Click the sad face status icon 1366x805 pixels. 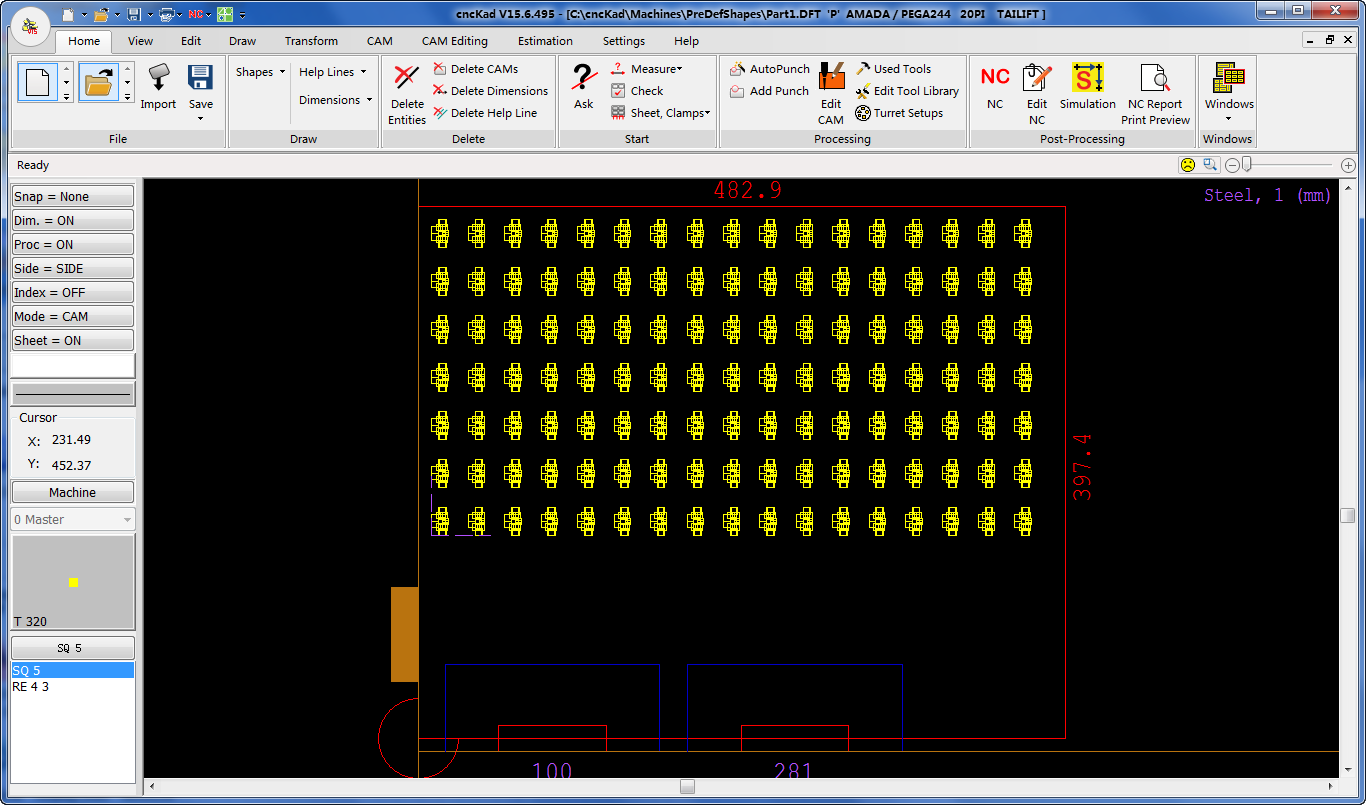(1188, 165)
